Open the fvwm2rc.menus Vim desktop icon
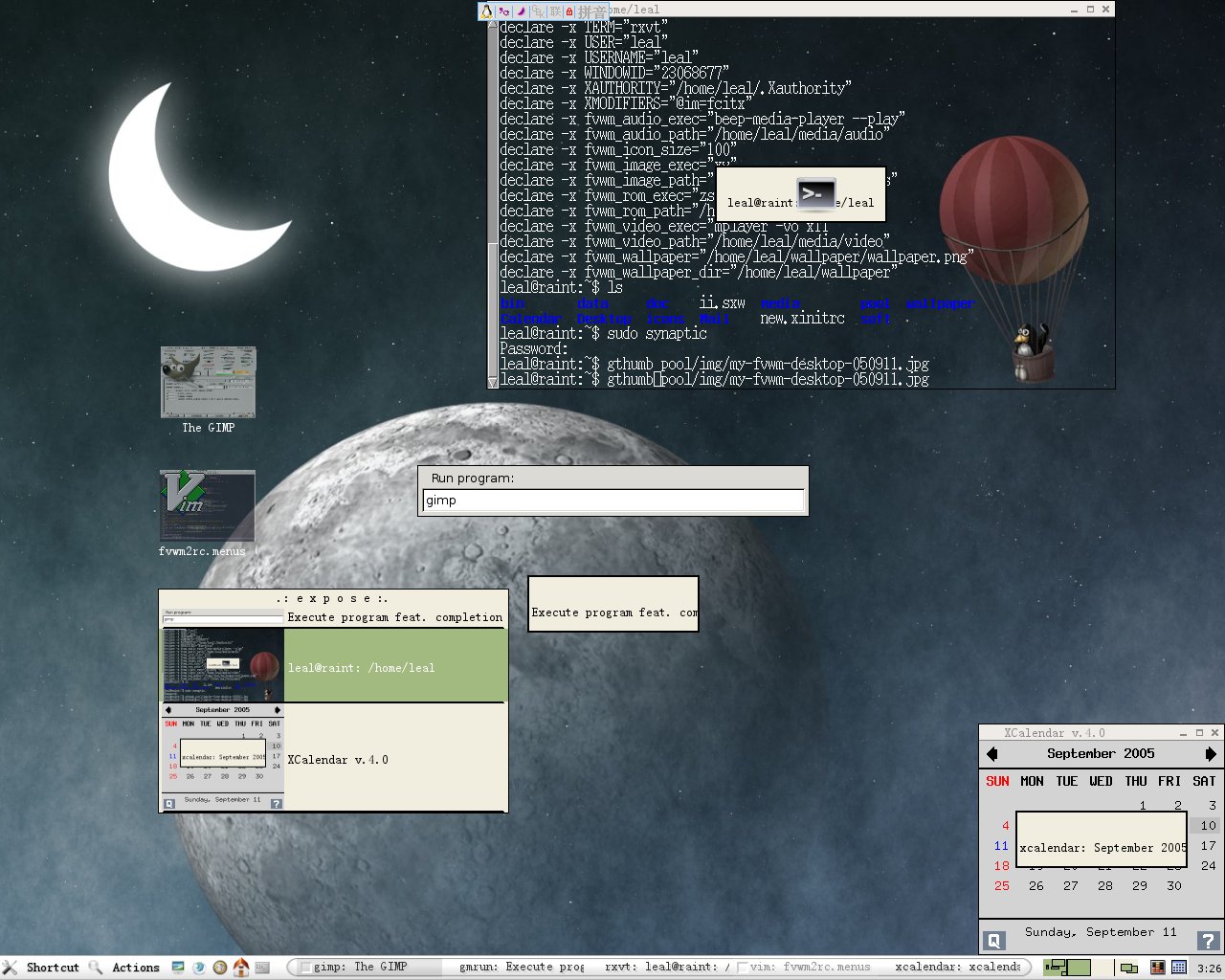The height and width of the screenshot is (980, 1225). pos(207,514)
